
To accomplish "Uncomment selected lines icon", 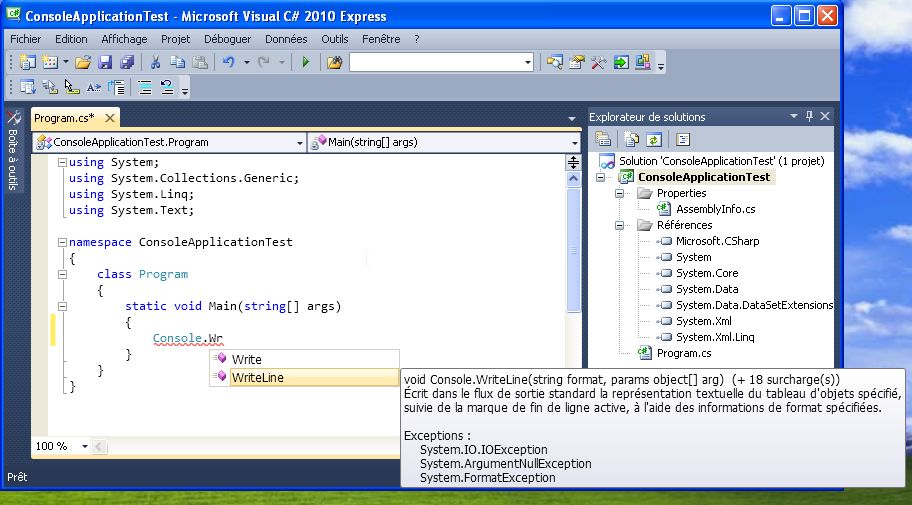I will click(167, 87).
